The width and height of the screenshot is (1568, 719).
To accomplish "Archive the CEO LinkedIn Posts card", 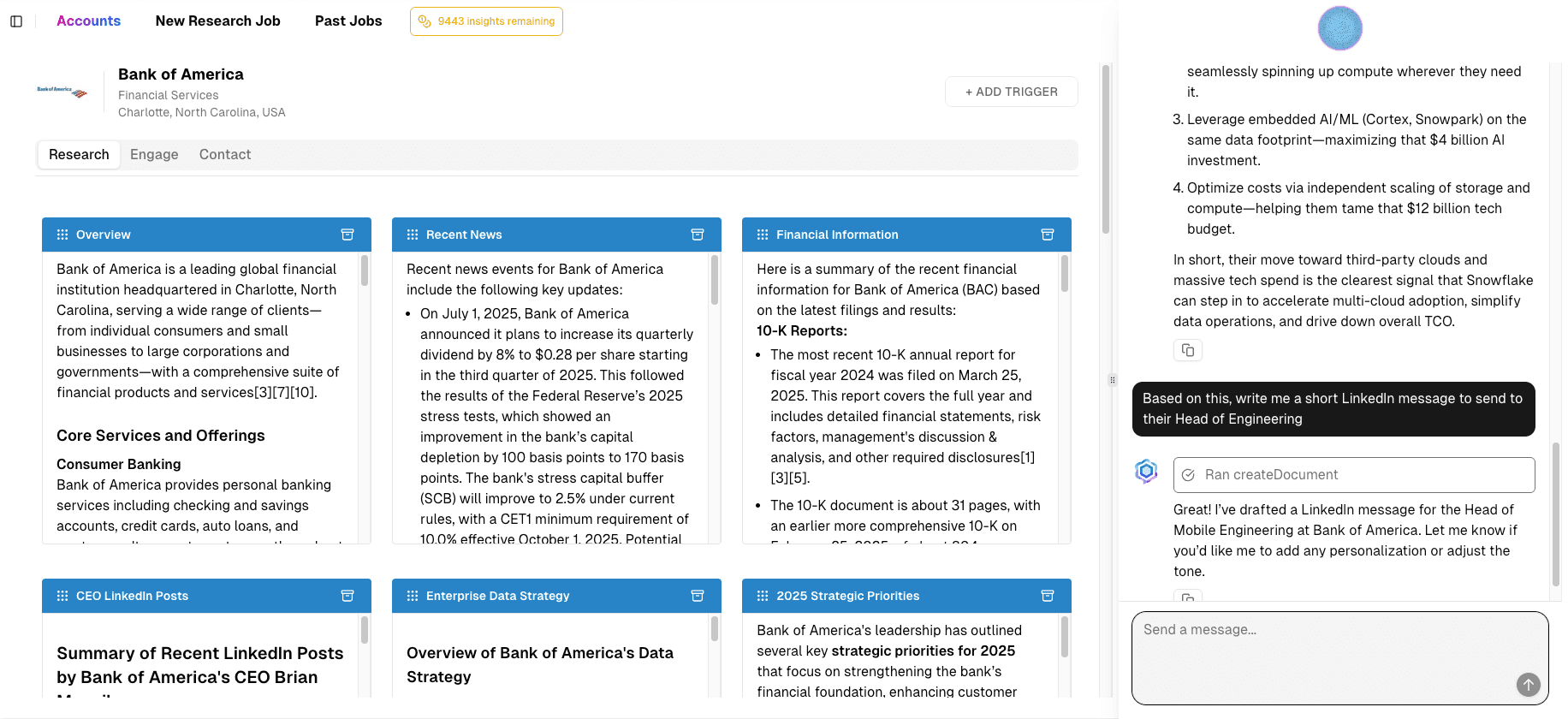I will [x=347, y=596].
